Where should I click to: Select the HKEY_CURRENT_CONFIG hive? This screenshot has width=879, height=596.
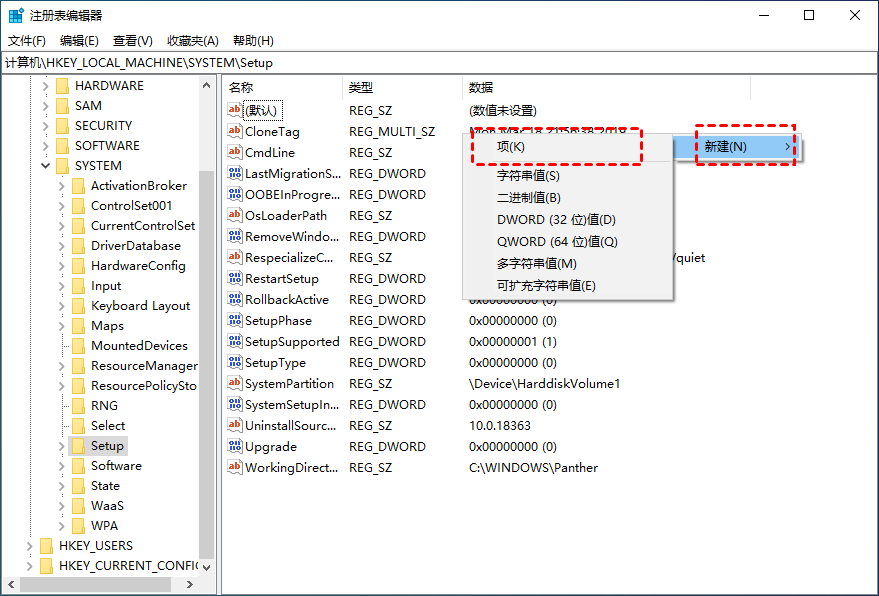tap(128, 566)
